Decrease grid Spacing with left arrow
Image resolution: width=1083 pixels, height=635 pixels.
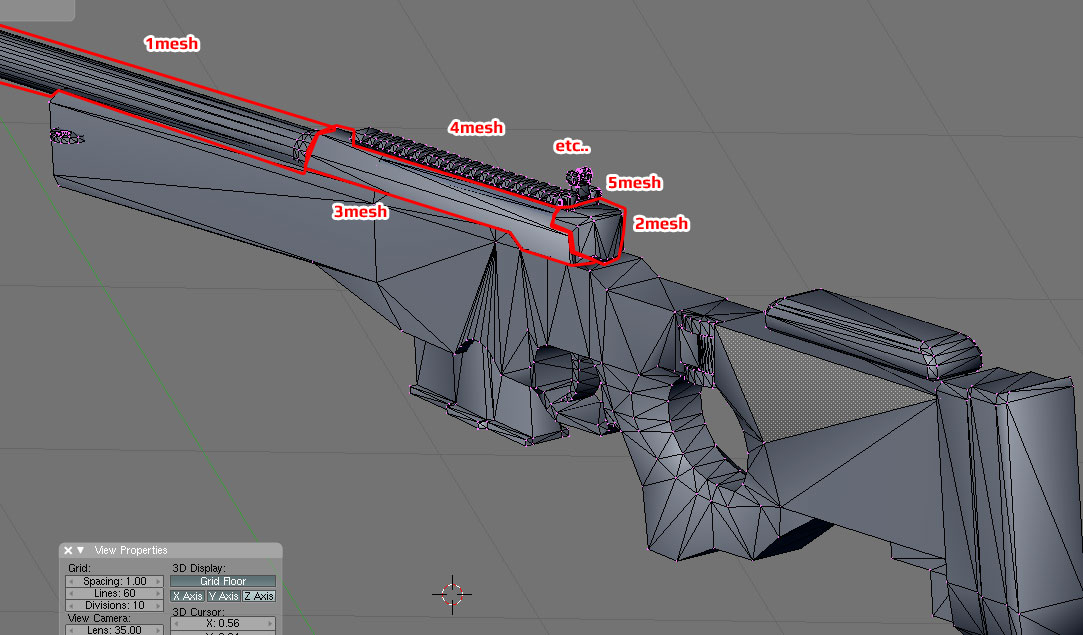[x=72, y=582]
